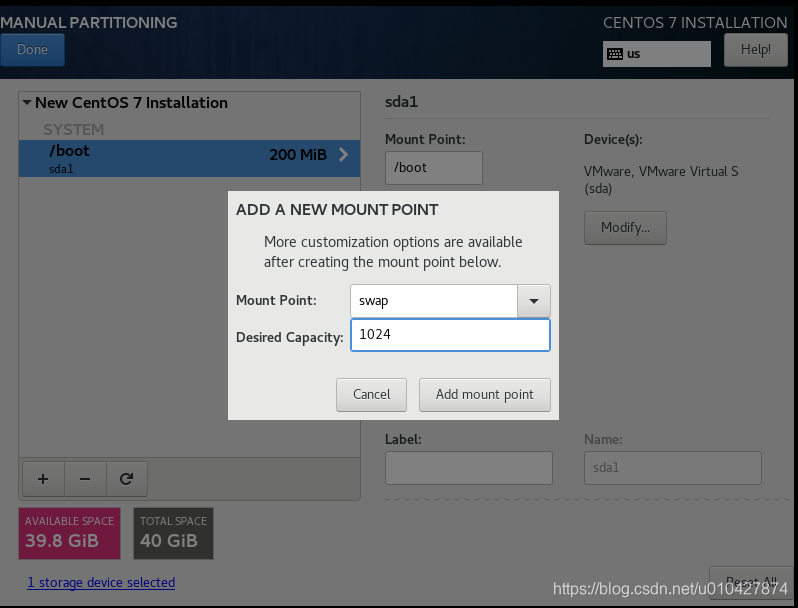Click the Name field containing sda1
798x608 pixels.
(673, 468)
